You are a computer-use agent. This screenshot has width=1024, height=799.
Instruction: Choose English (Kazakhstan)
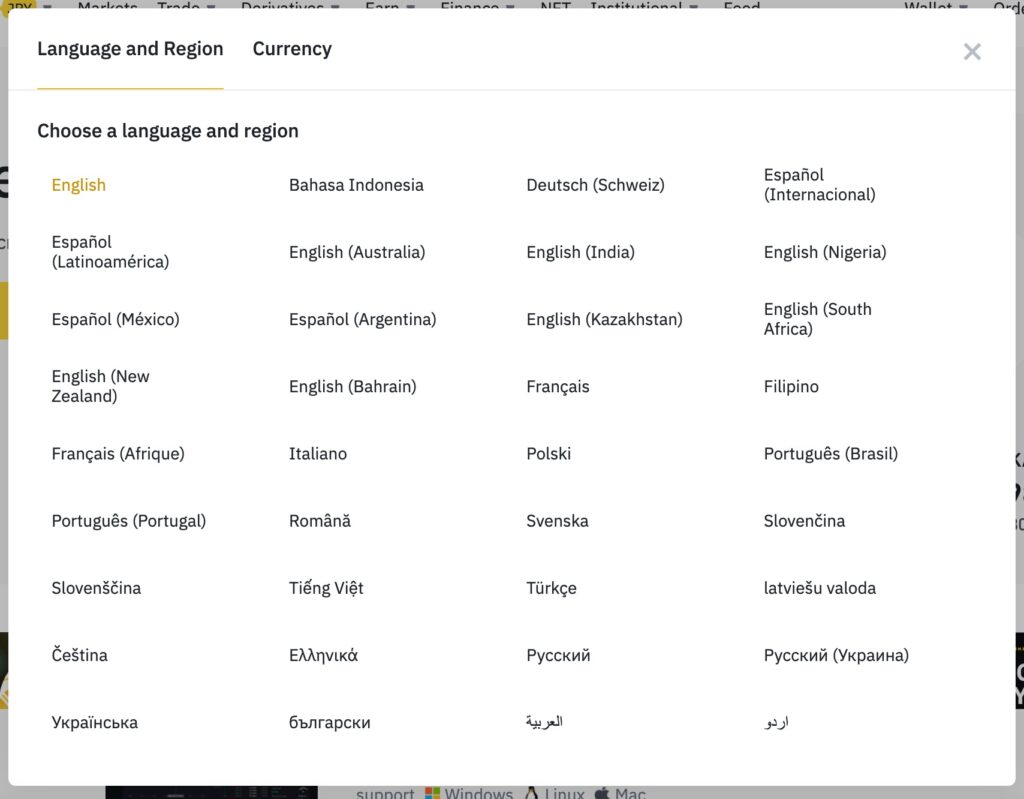tap(604, 319)
